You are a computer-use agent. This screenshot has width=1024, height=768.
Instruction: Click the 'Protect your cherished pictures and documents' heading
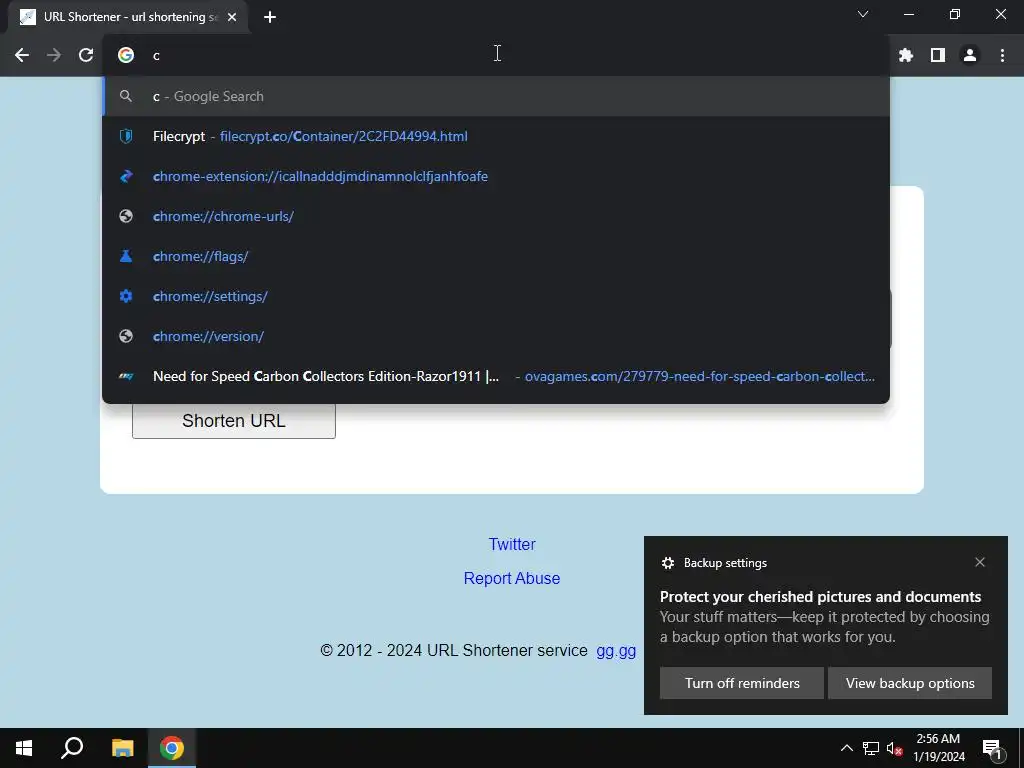pos(820,597)
